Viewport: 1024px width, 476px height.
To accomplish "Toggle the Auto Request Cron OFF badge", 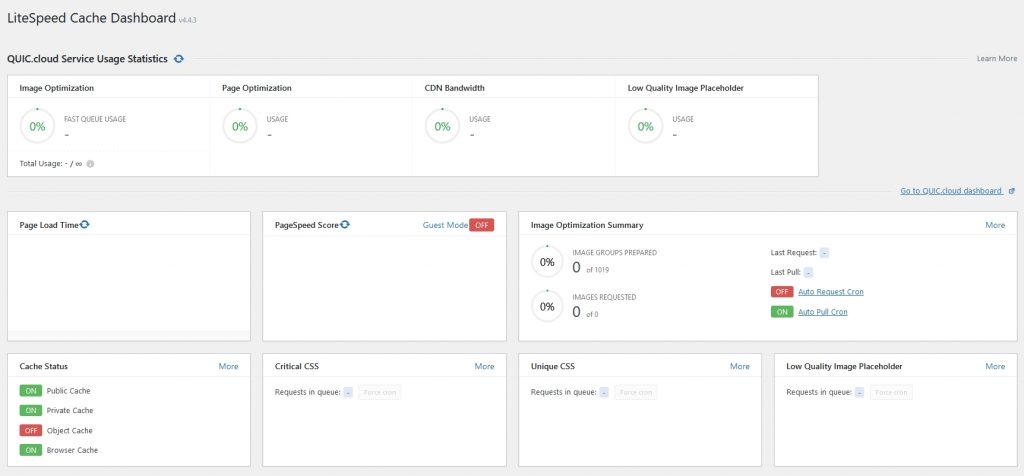I will click(x=781, y=292).
